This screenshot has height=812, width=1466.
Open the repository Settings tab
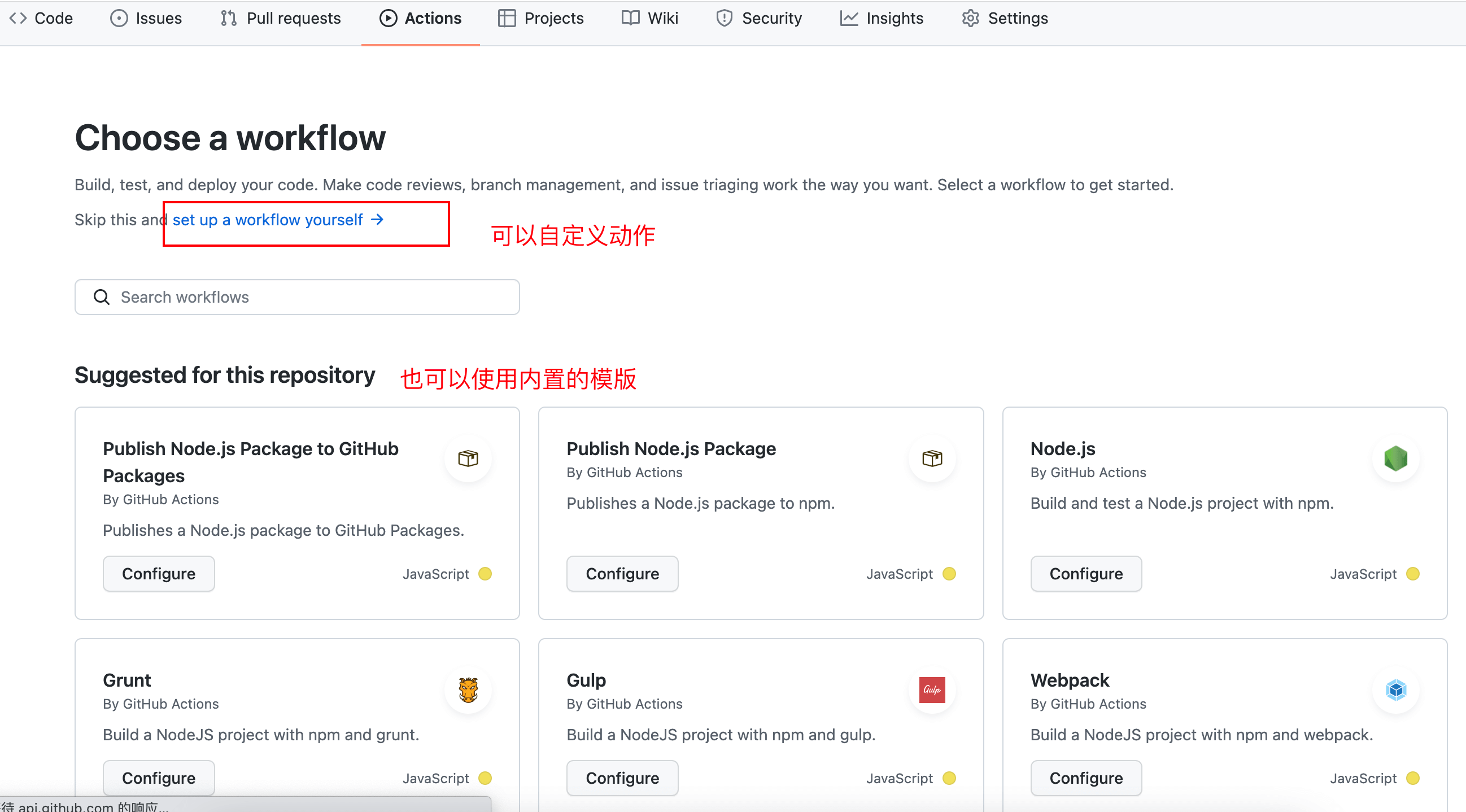(x=1005, y=18)
